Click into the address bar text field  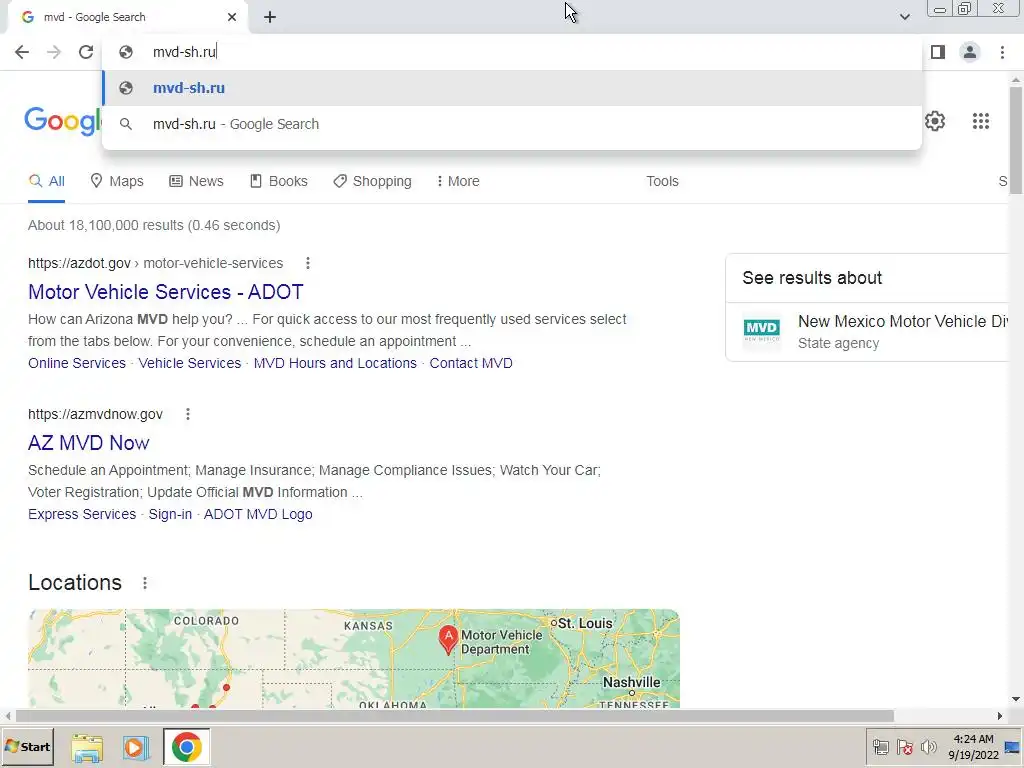pyautogui.click(x=512, y=52)
